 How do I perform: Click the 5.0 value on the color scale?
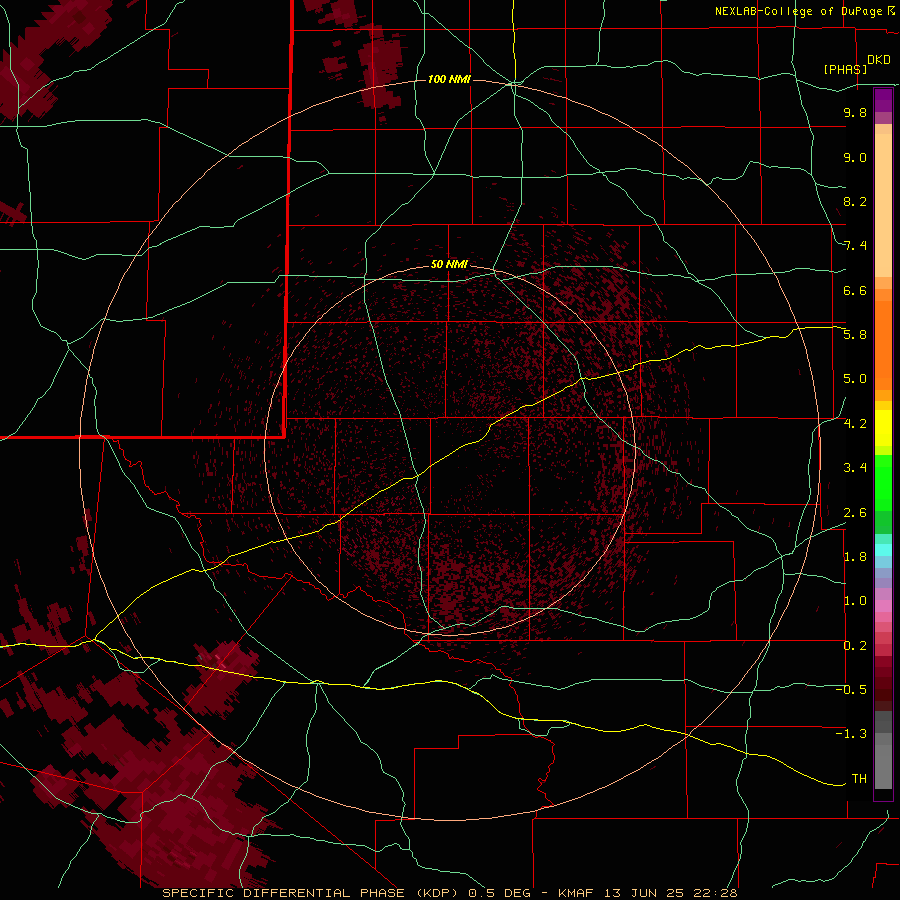pyautogui.click(x=855, y=379)
